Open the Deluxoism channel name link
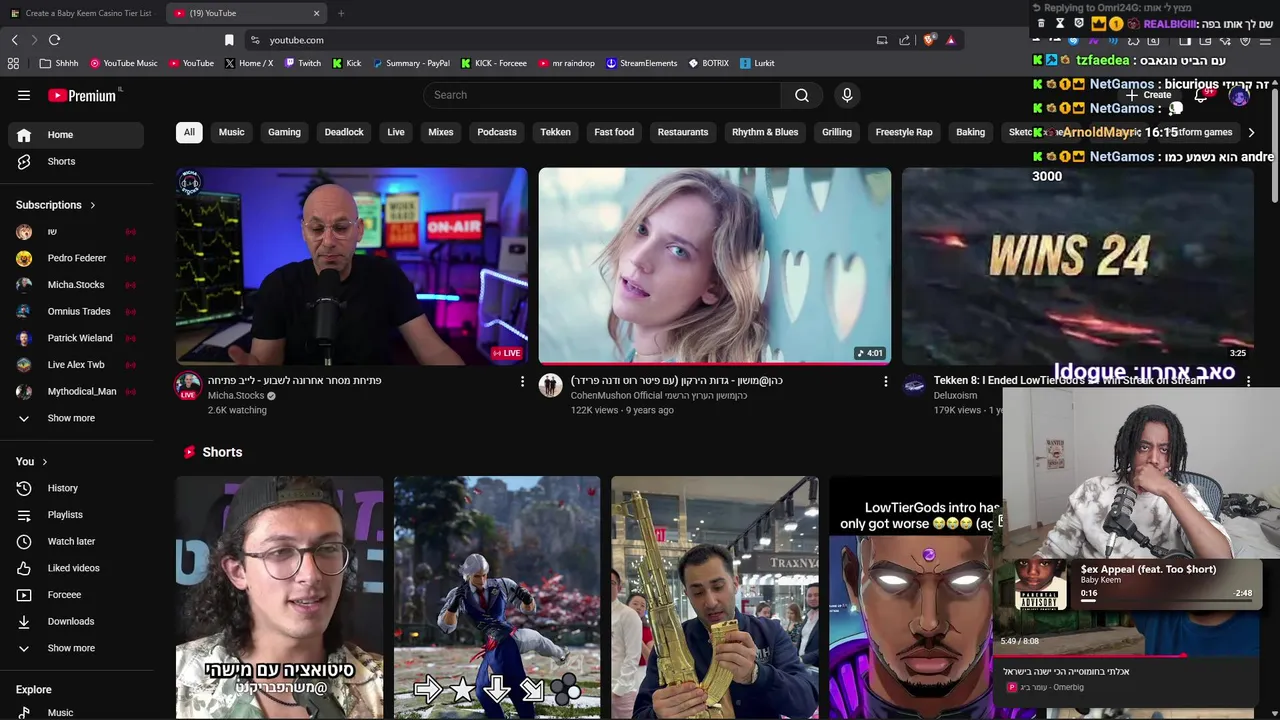Image resolution: width=1280 pixels, height=720 pixels. [x=955, y=395]
